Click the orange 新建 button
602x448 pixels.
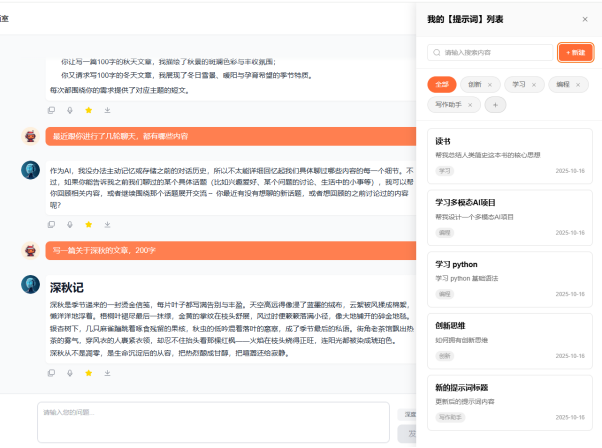575,53
